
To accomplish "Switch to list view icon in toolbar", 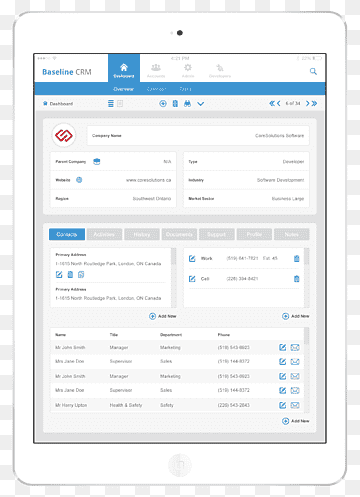I will coord(111,104).
